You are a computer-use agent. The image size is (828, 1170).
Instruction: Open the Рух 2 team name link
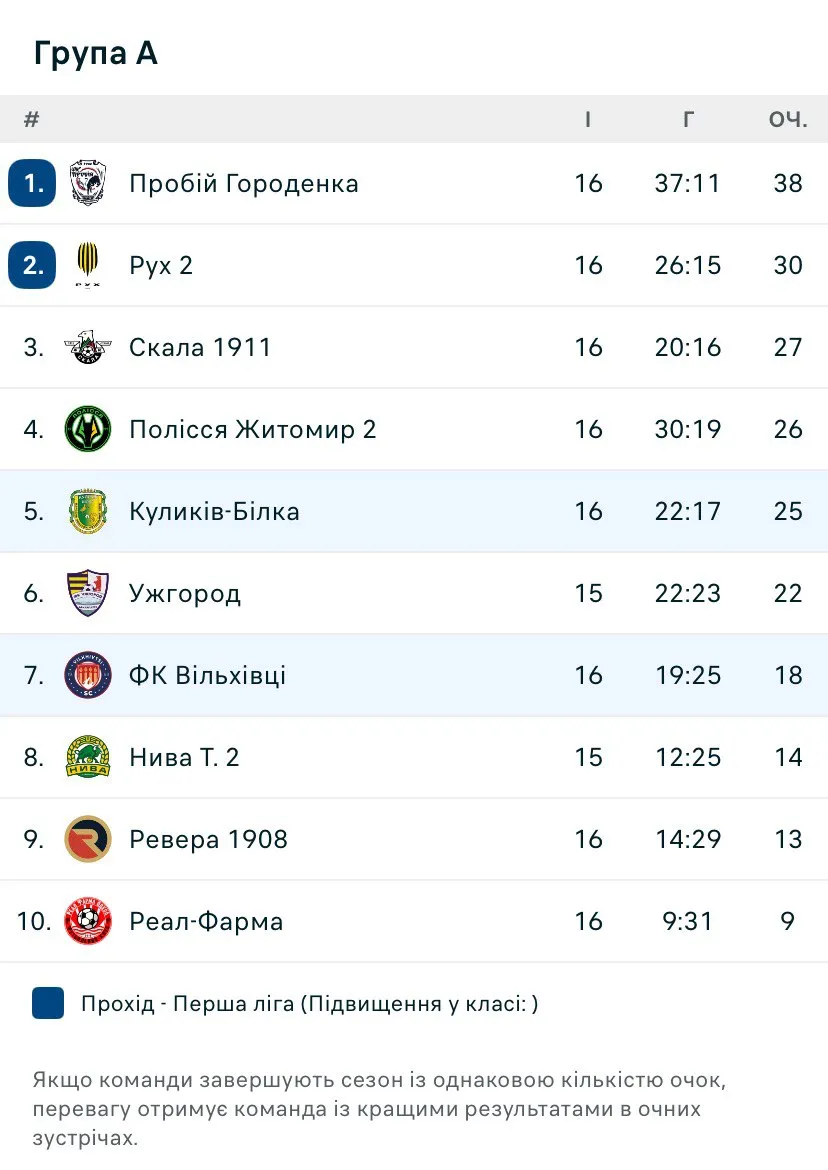160,266
